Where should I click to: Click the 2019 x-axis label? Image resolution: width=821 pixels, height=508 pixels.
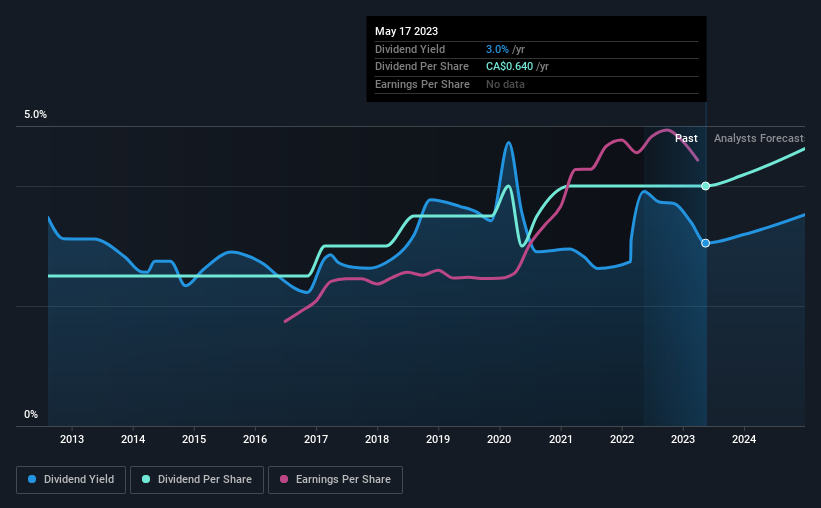click(x=438, y=439)
